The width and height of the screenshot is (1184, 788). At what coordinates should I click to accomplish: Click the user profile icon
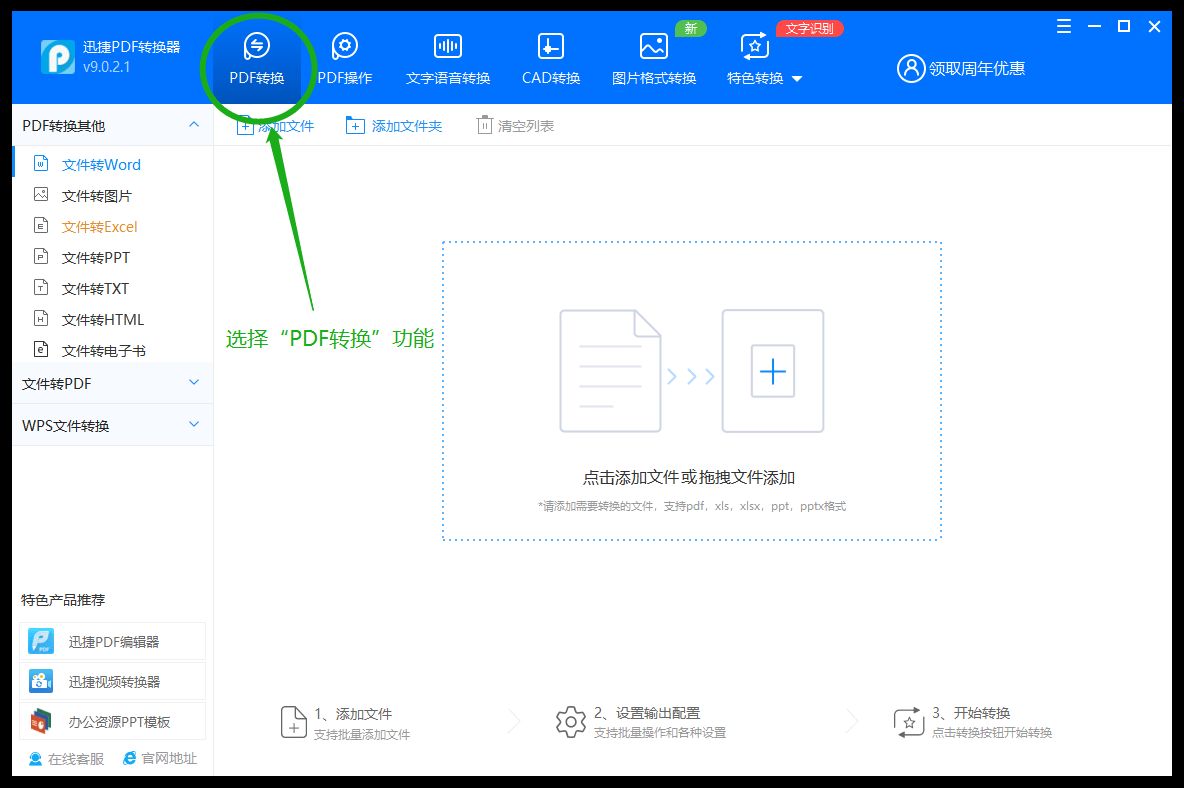coord(910,68)
